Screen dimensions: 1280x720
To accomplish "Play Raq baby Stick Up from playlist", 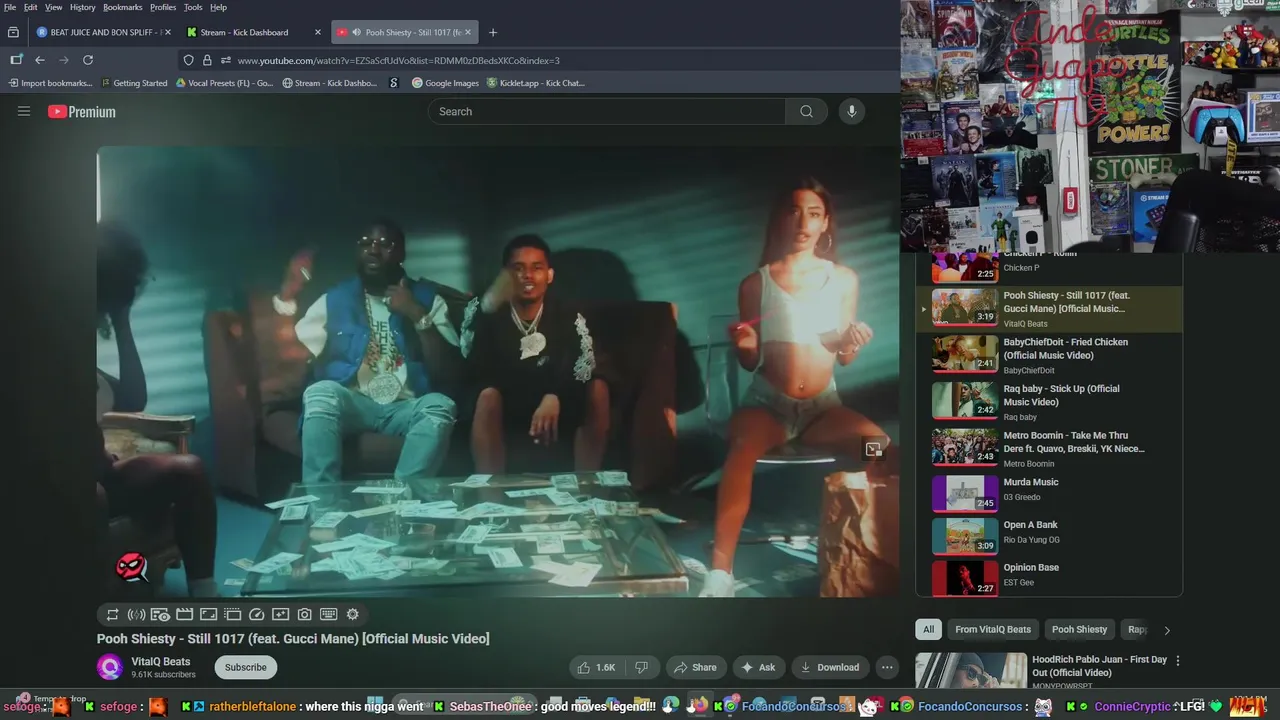I will pyautogui.click(x=1049, y=402).
